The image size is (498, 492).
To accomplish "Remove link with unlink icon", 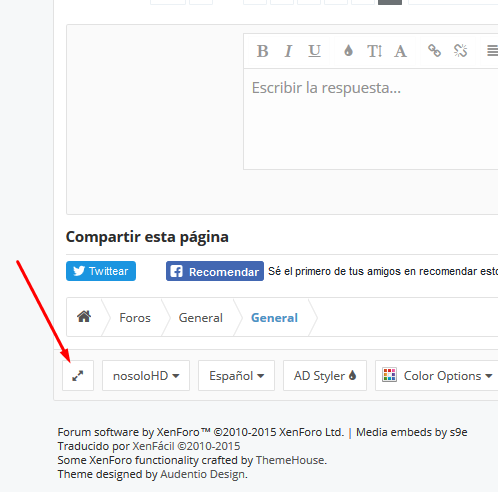I will click(460, 51).
